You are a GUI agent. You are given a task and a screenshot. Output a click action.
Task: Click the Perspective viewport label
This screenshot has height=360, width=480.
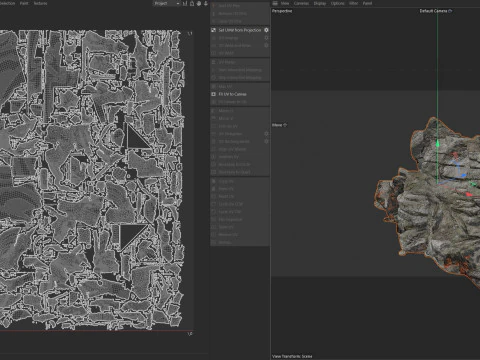point(282,11)
